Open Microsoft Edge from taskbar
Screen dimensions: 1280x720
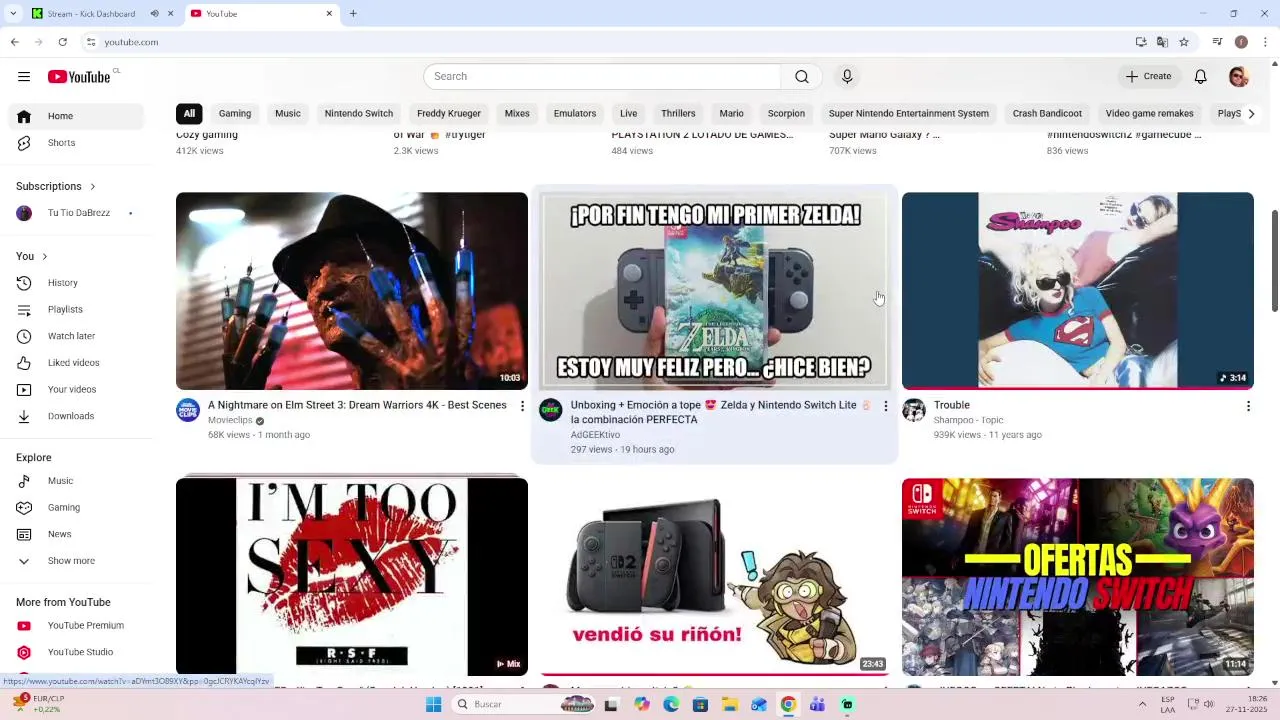tap(671, 704)
